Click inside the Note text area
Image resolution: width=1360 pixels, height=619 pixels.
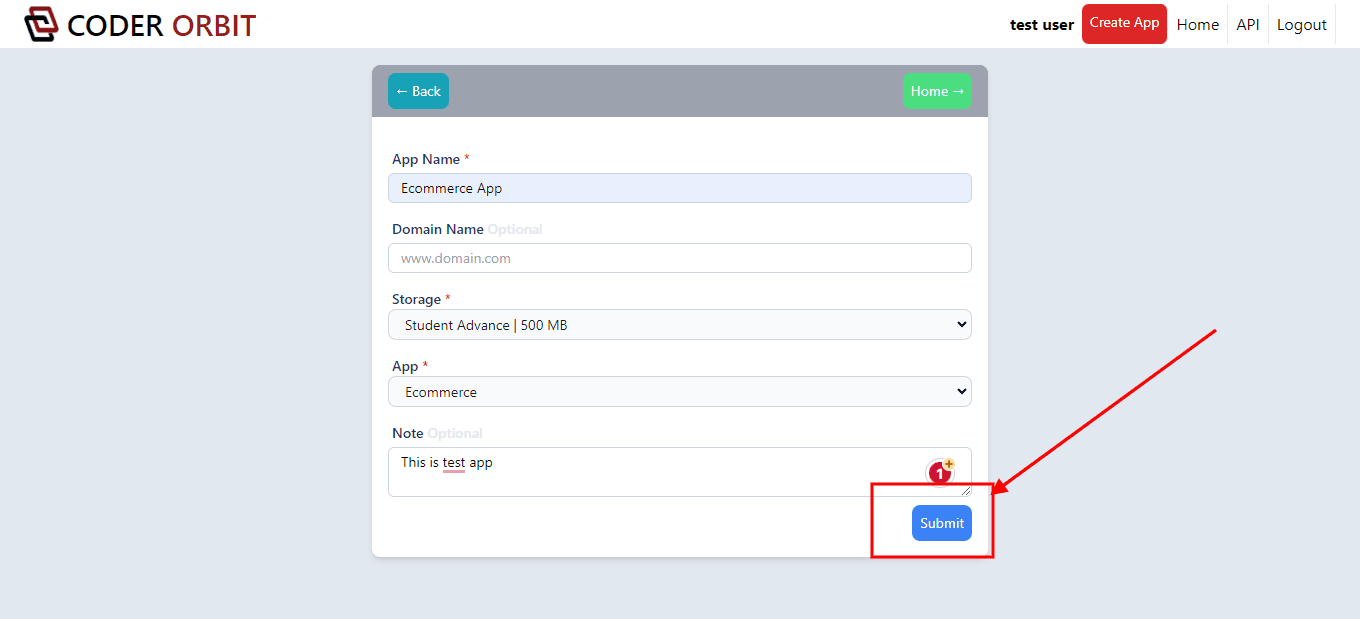pyautogui.click(x=650, y=472)
